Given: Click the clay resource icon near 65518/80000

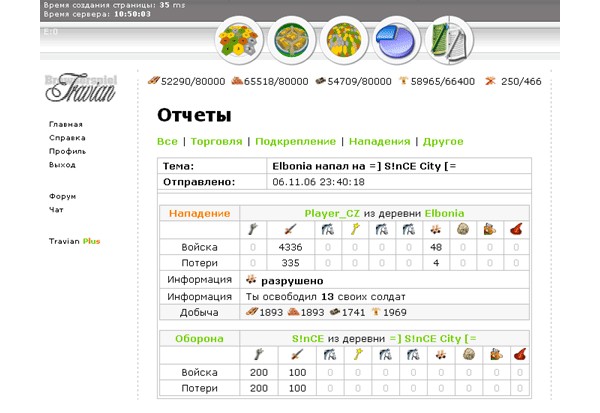Looking at the screenshot, I should [x=237, y=81].
